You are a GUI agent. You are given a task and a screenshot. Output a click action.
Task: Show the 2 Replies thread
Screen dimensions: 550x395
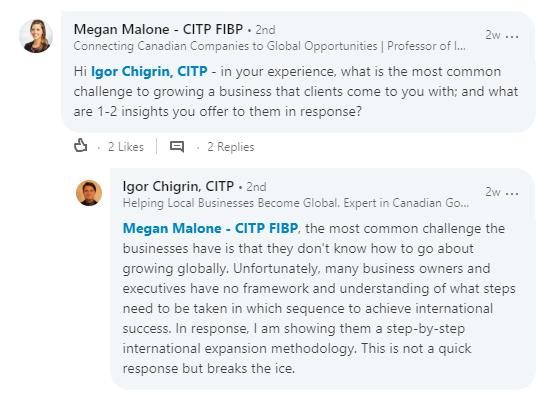[230, 147]
